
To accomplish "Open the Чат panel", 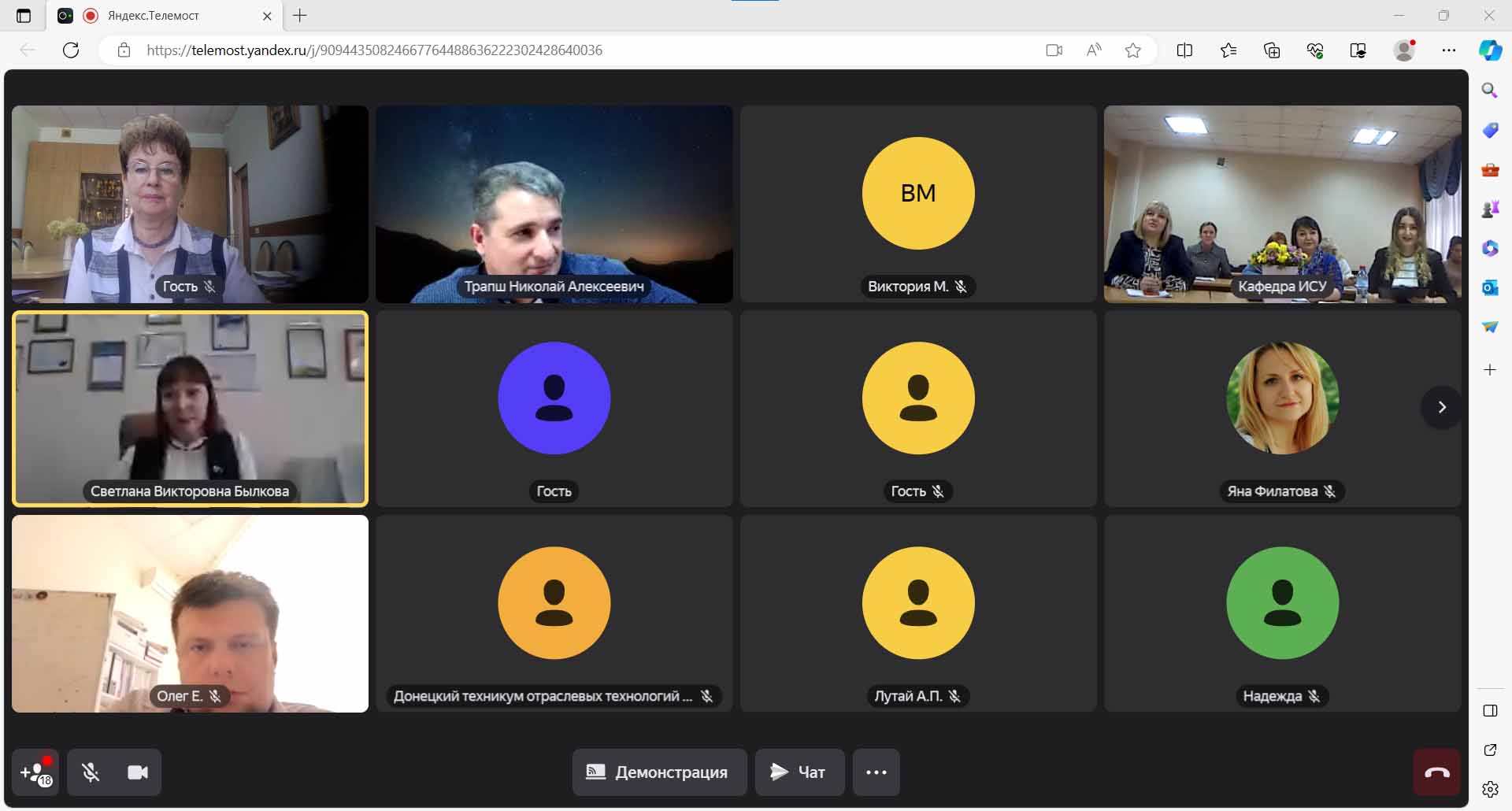I will [799, 772].
